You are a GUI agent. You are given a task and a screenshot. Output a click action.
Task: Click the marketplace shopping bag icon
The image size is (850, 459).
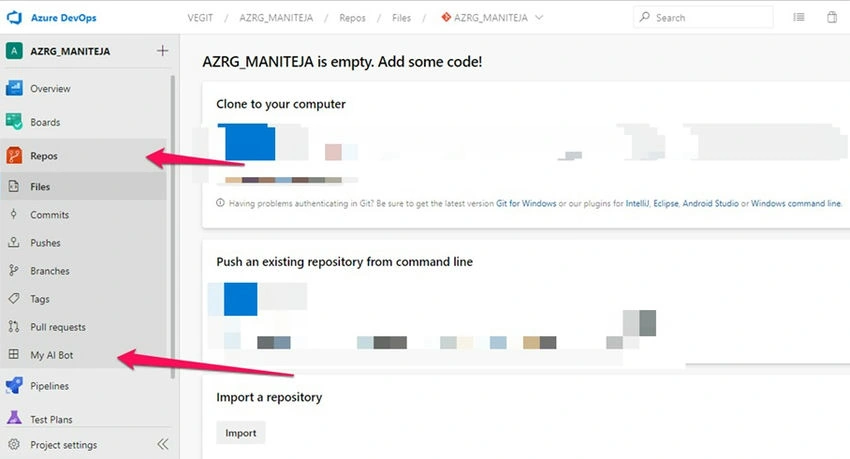coord(832,17)
